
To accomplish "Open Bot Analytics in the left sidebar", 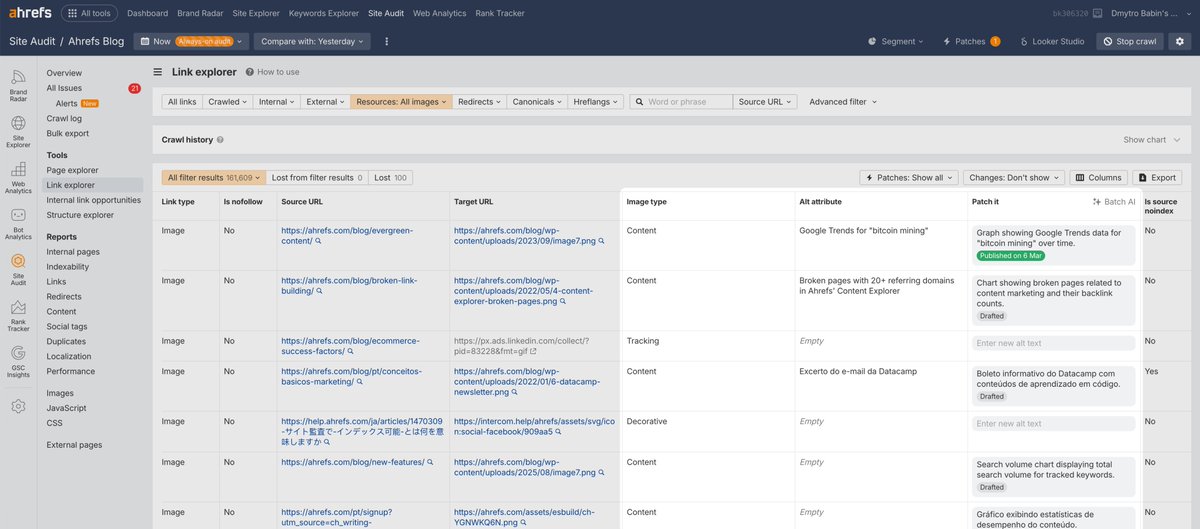I will click(x=18, y=224).
